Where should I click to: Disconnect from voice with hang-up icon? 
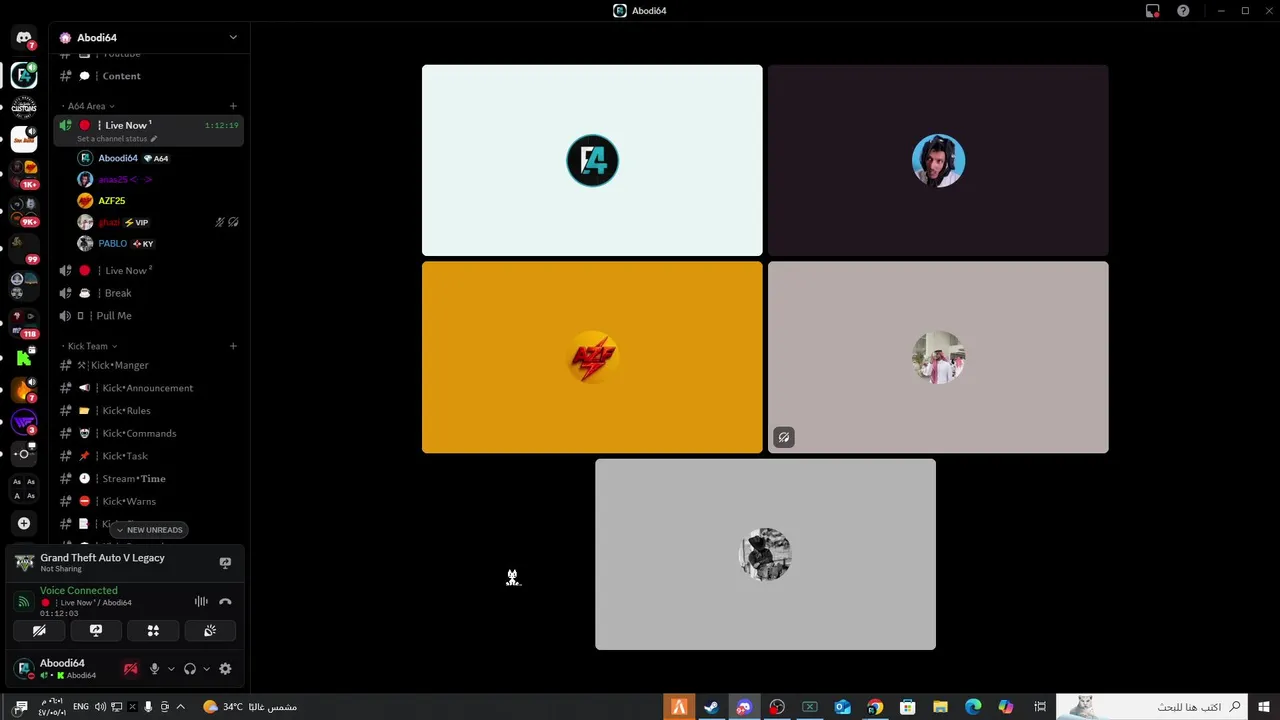click(x=225, y=602)
